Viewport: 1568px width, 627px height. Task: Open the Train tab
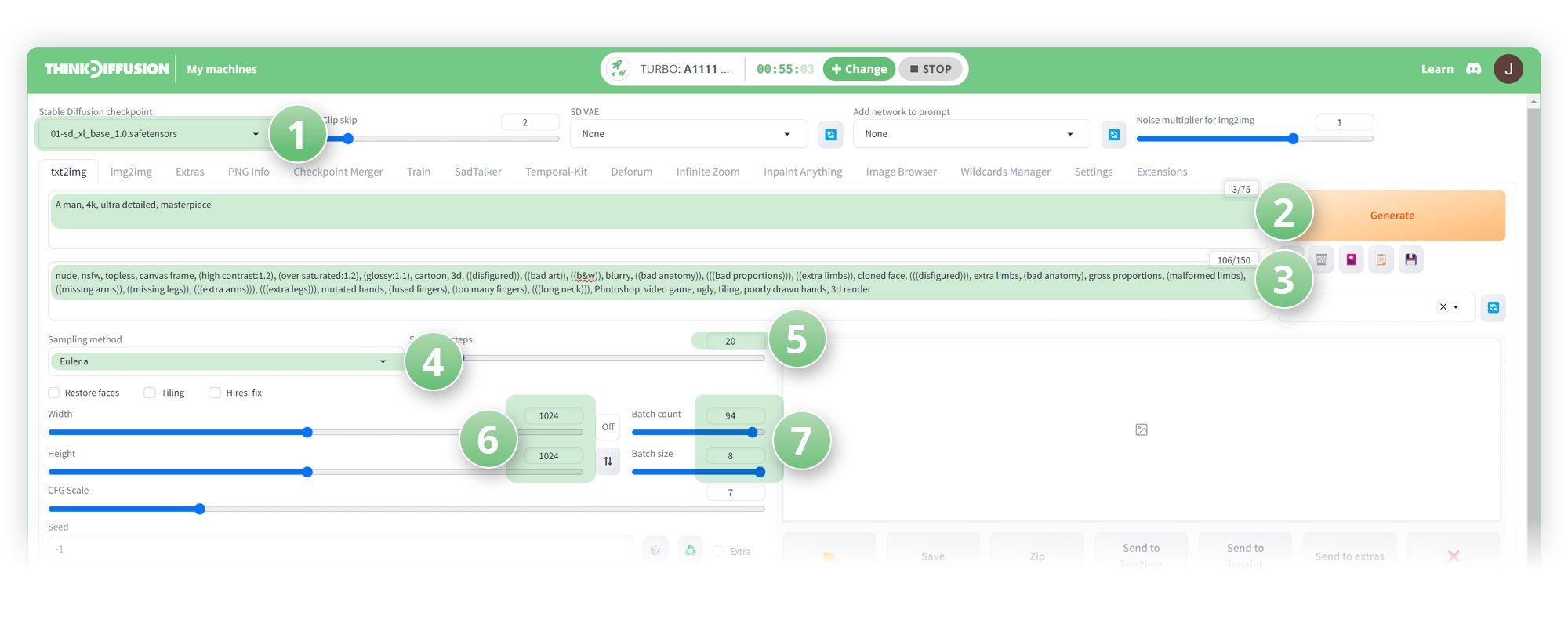click(x=419, y=172)
